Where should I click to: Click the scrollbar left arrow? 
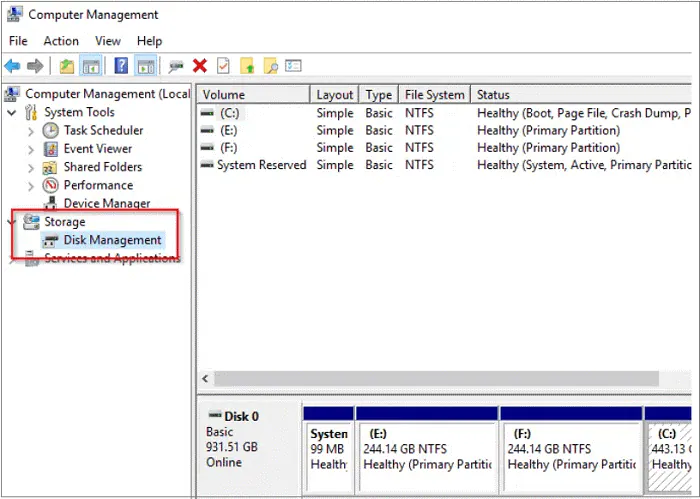[205, 379]
